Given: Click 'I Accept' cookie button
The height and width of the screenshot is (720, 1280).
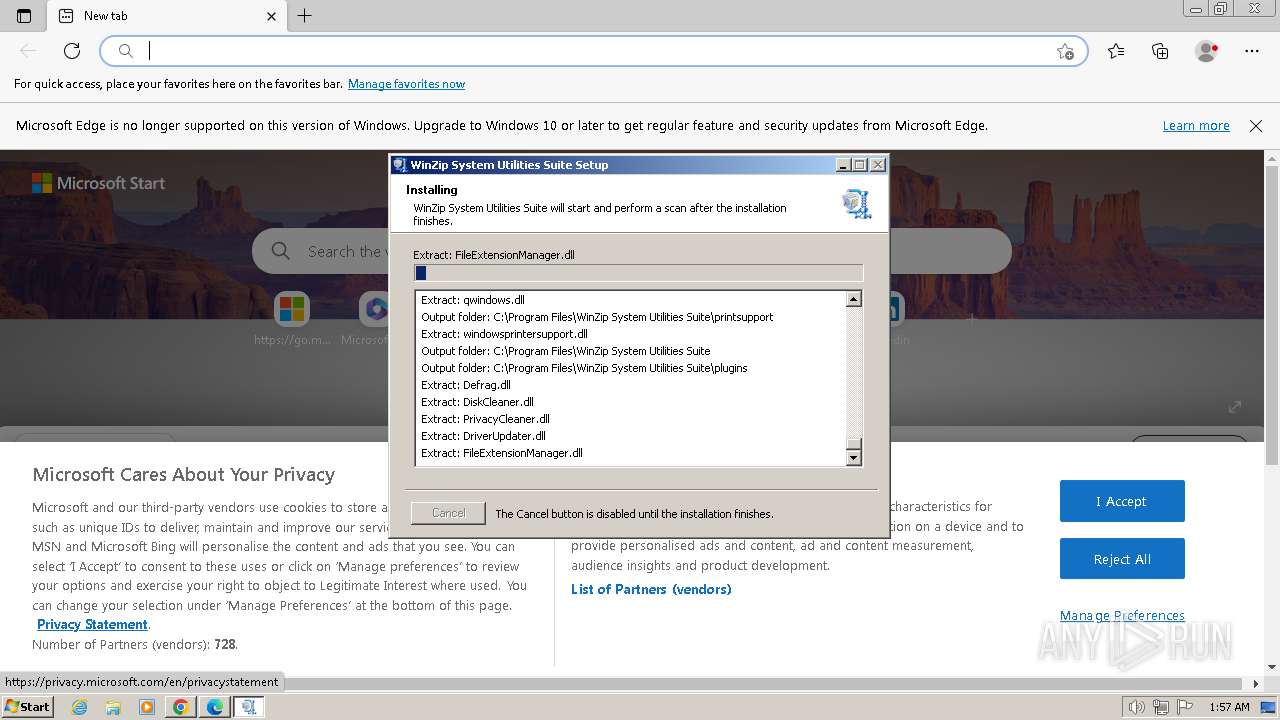Looking at the screenshot, I should click(1122, 501).
